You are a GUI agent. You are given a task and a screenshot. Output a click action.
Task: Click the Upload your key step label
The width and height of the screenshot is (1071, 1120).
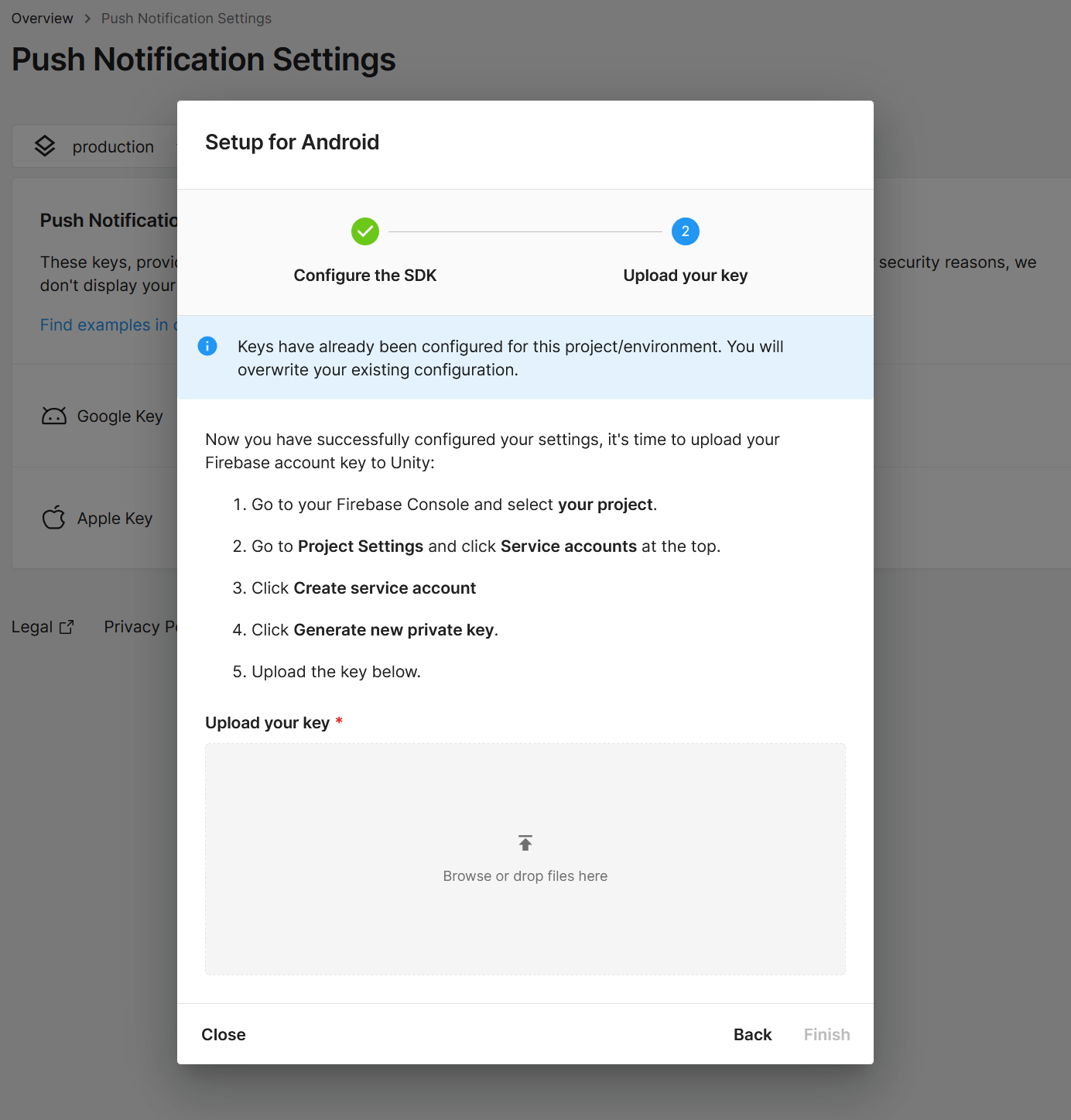coord(685,276)
